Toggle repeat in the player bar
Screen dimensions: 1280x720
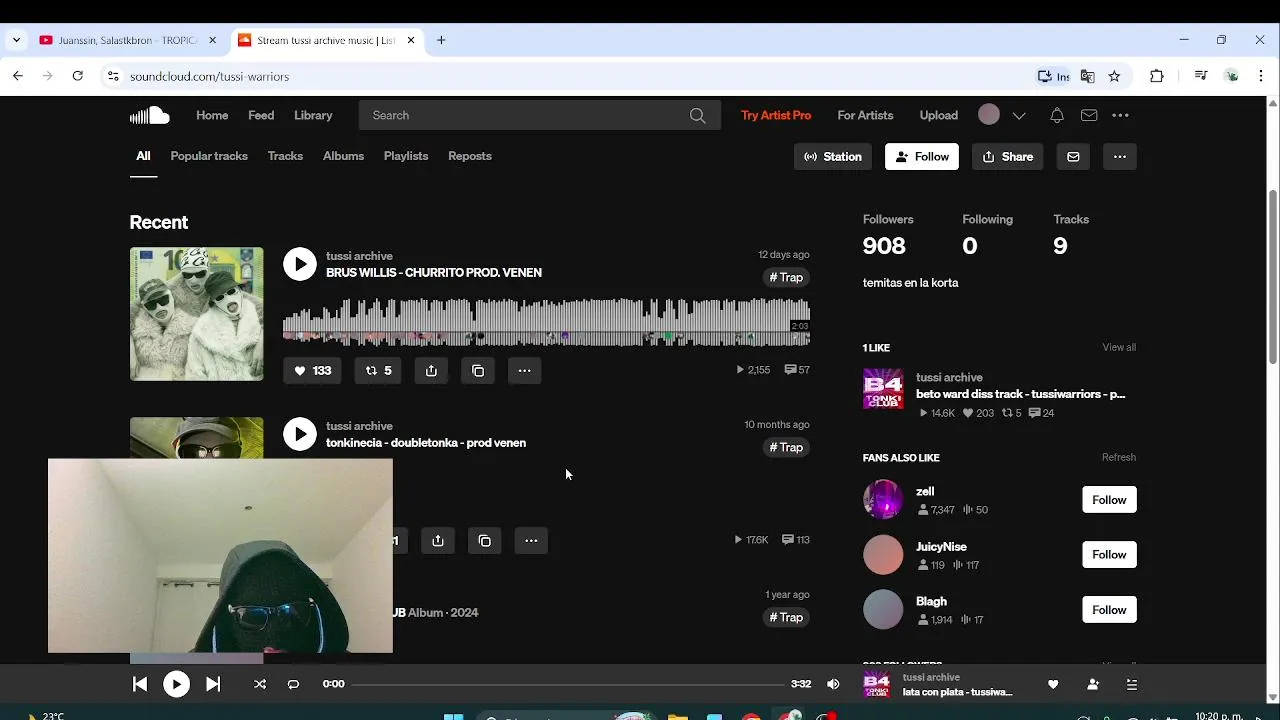[293, 684]
